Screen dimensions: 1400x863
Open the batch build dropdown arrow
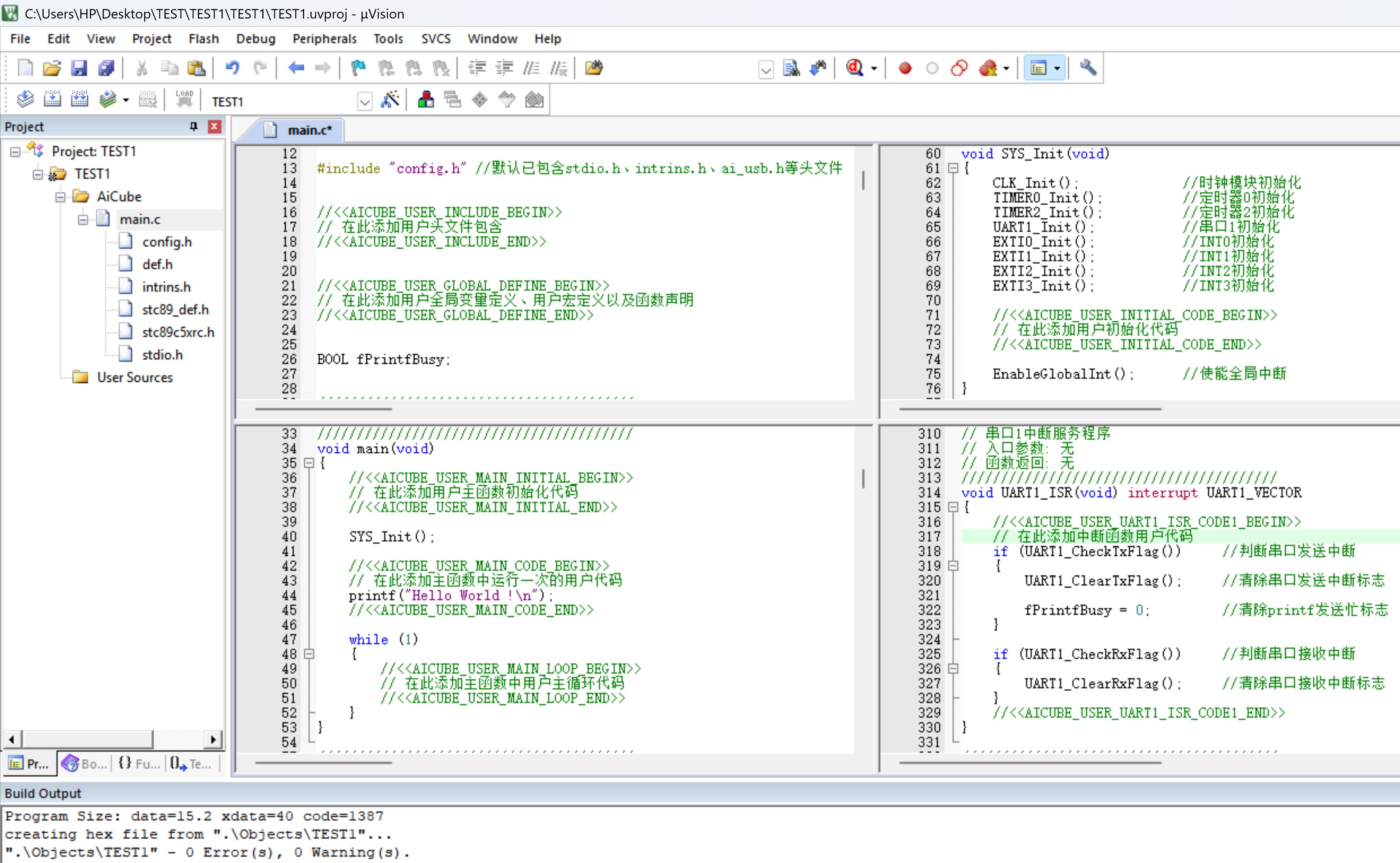126,100
